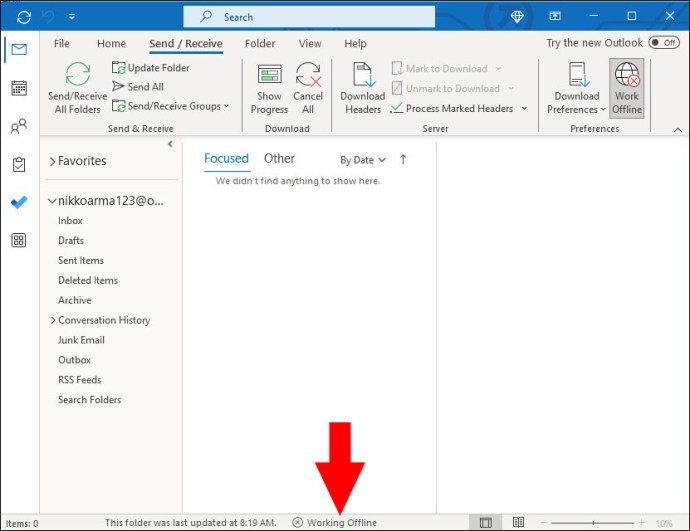Click the Download Headers icon
The height and width of the screenshot is (531, 690).
click(x=363, y=74)
